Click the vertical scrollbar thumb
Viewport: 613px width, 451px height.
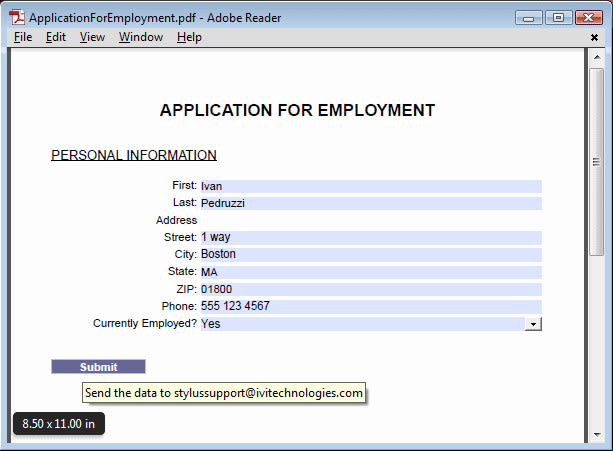[x=596, y=160]
